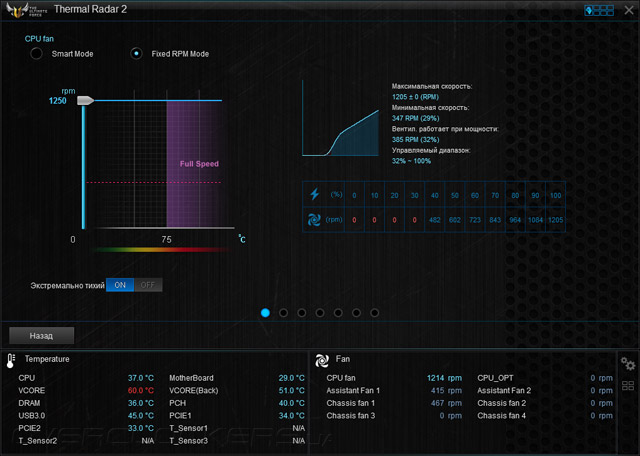Screen dimensions: 640x456
Task: Click the PCIE1 34.0 °C reading
Action: tap(291, 416)
